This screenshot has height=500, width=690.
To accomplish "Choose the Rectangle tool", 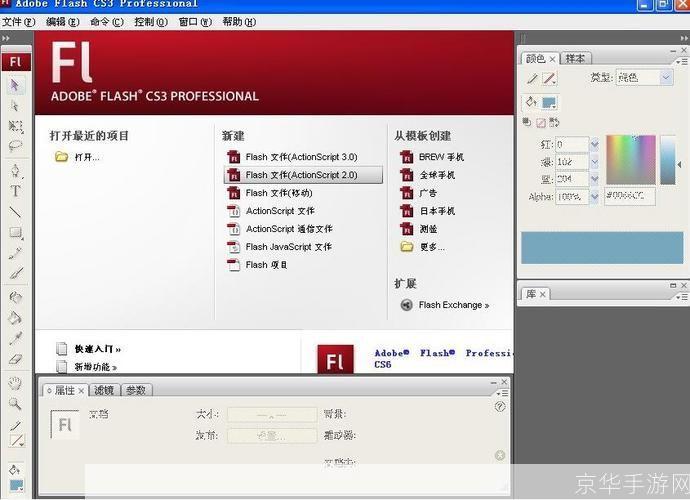I will coord(16,232).
